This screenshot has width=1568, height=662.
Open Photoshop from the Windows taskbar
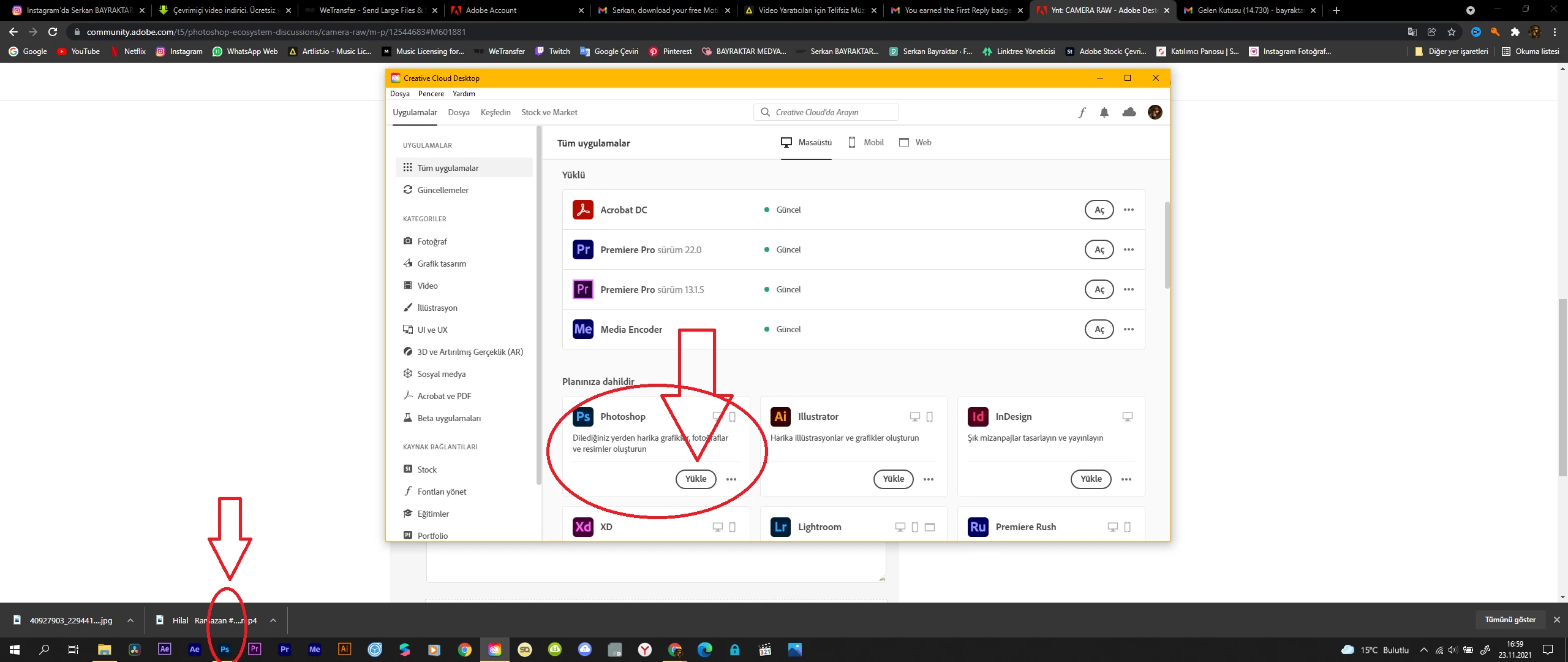225,649
